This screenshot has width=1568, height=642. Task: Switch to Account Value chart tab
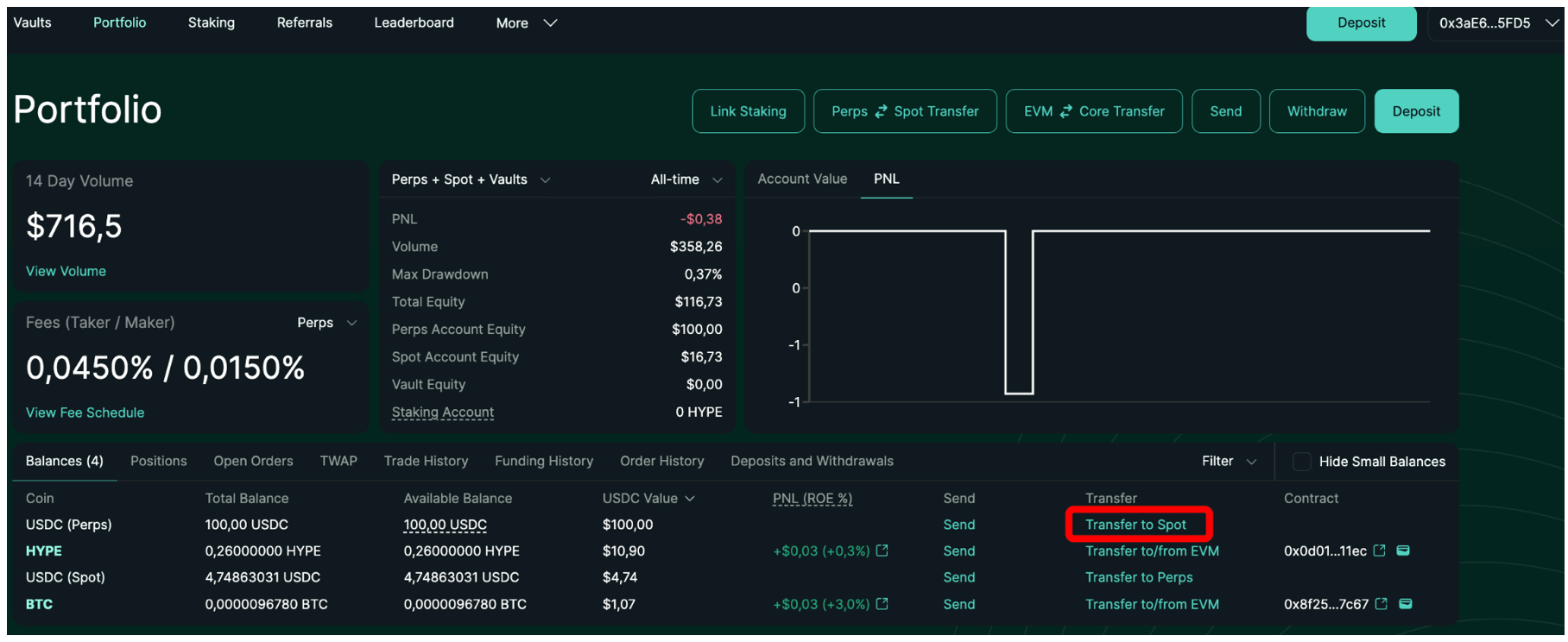(x=802, y=179)
